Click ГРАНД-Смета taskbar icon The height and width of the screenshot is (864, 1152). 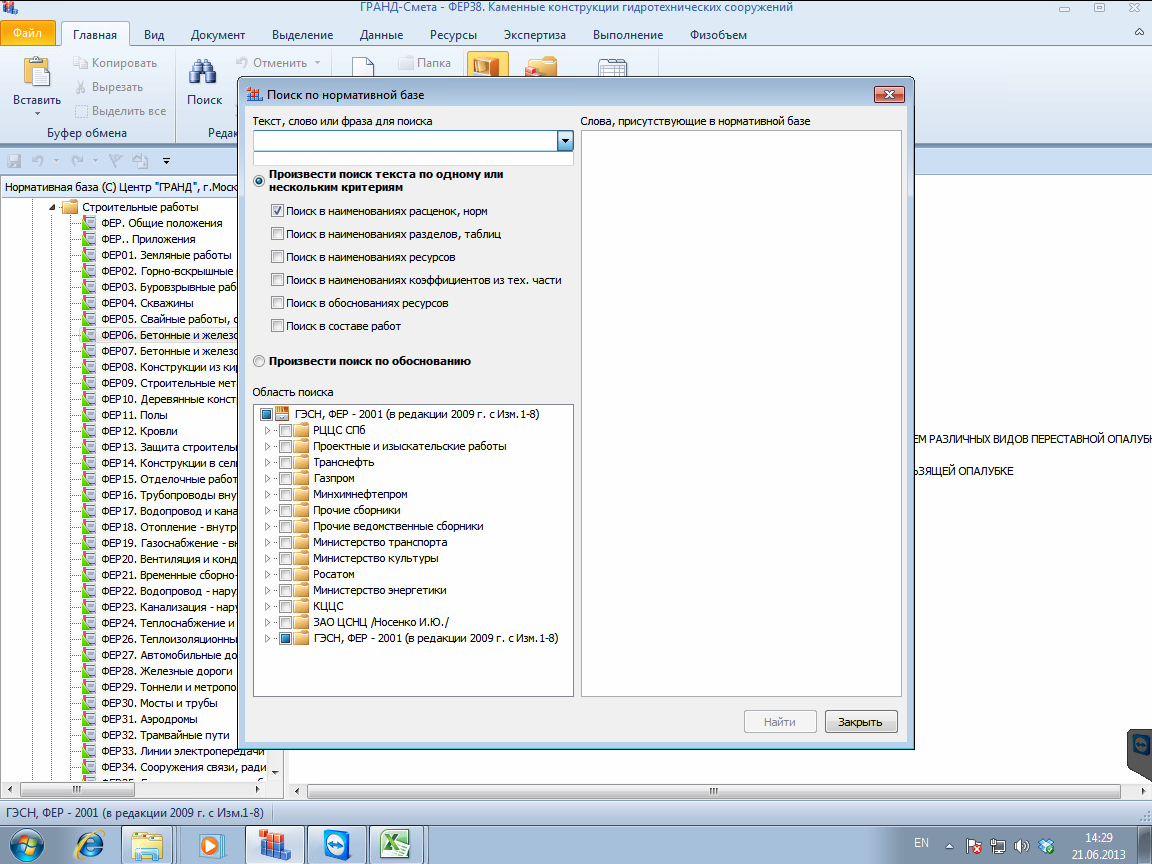(x=273, y=845)
